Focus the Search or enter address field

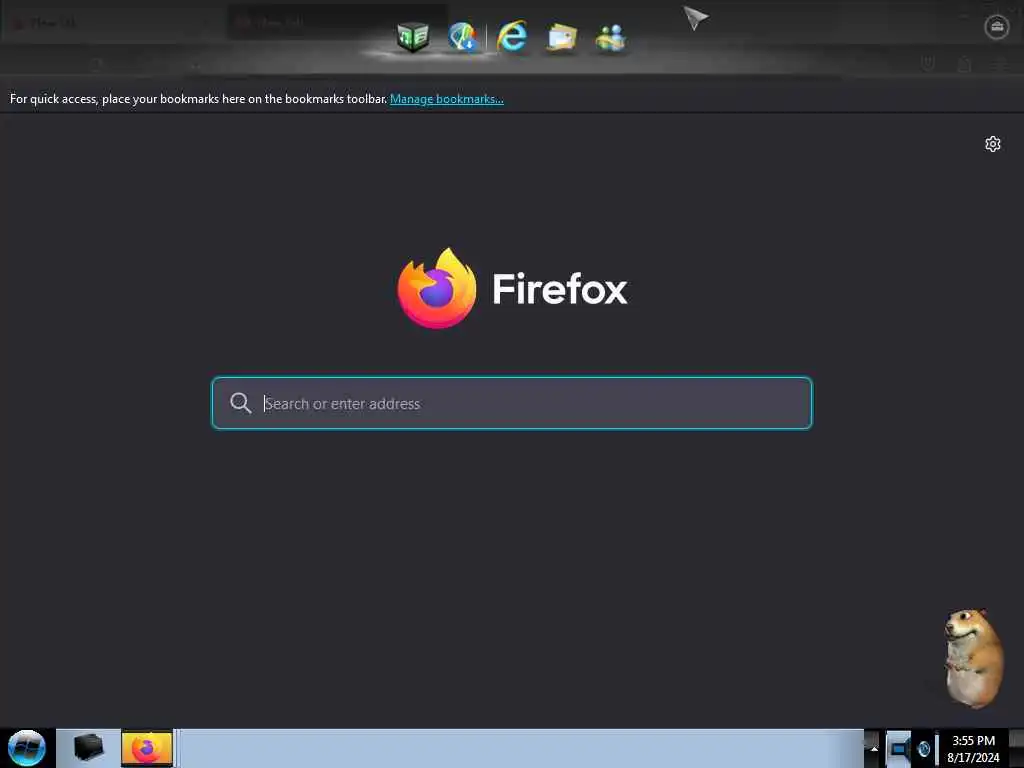point(512,403)
